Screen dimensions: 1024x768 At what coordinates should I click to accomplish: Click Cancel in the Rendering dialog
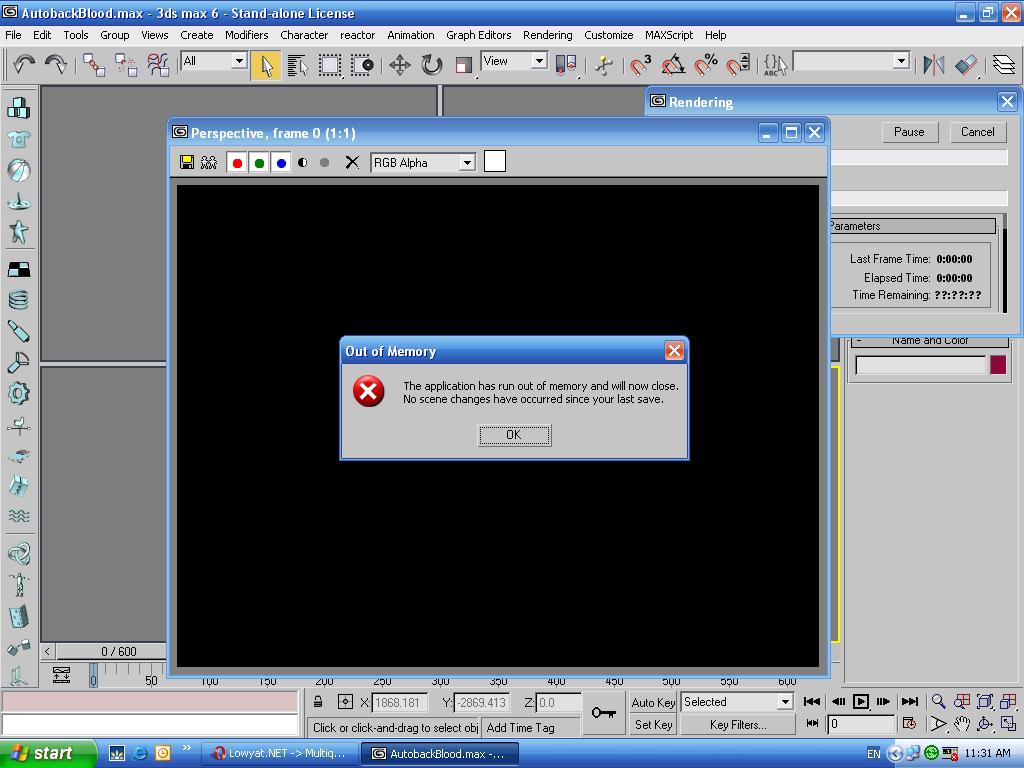click(x=977, y=131)
